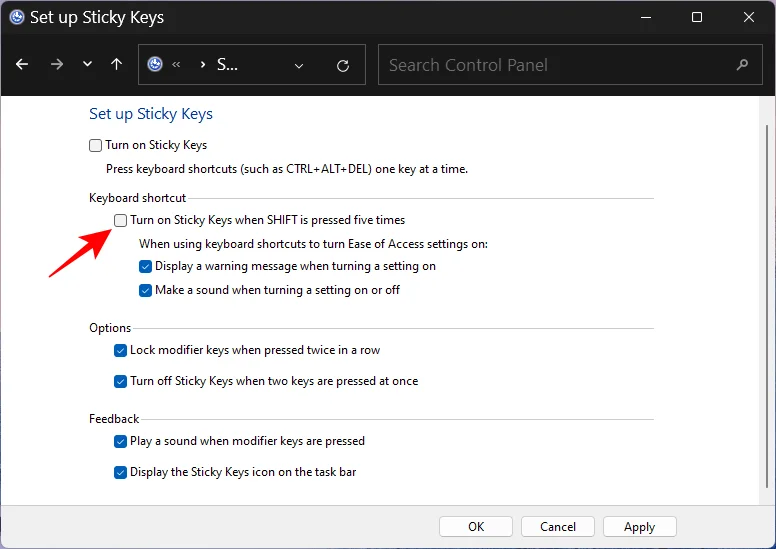Go up one level with up arrow
Screen dimensions: 776x549
coord(117,64)
